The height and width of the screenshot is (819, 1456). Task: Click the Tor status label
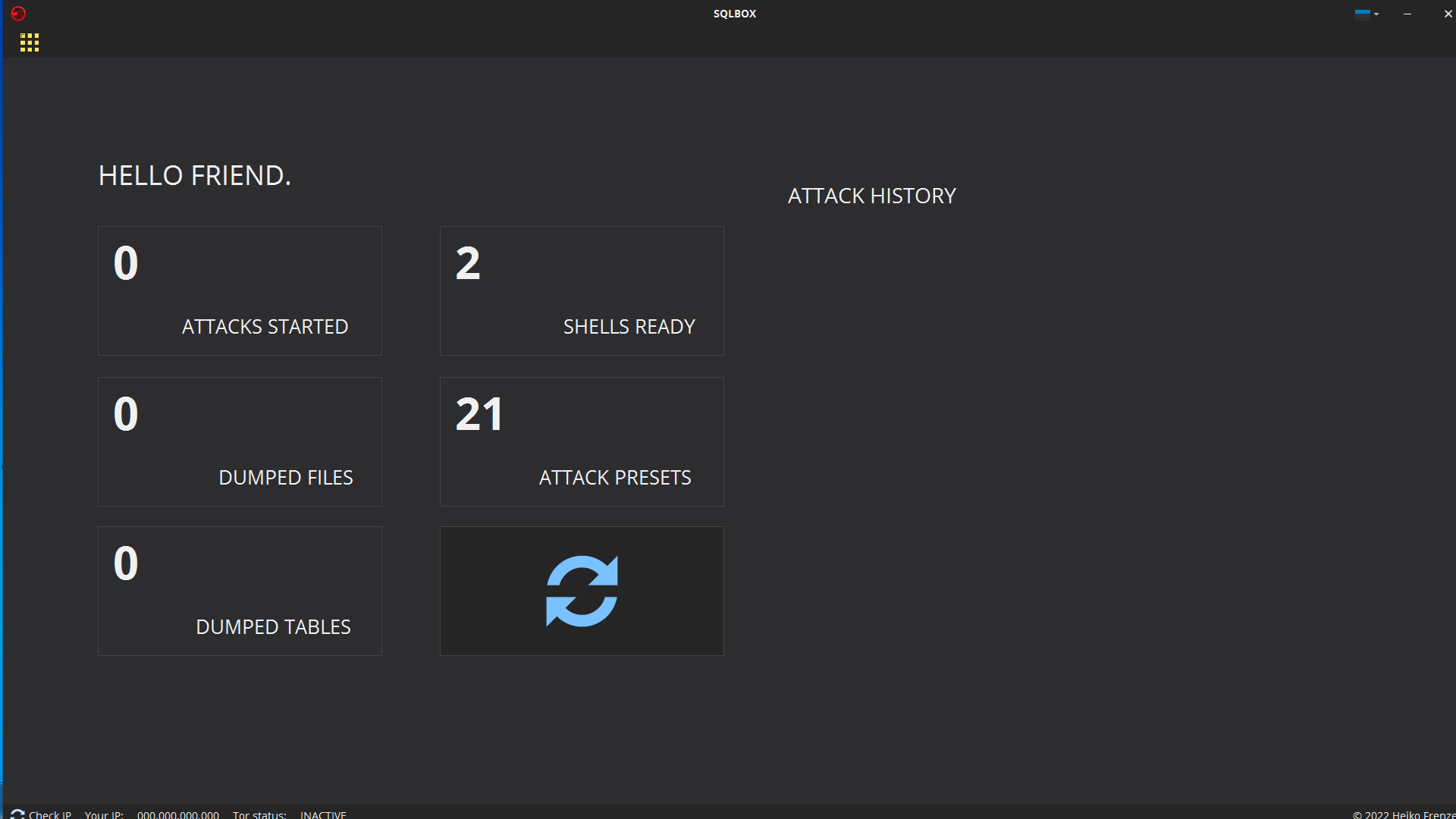pos(259,814)
